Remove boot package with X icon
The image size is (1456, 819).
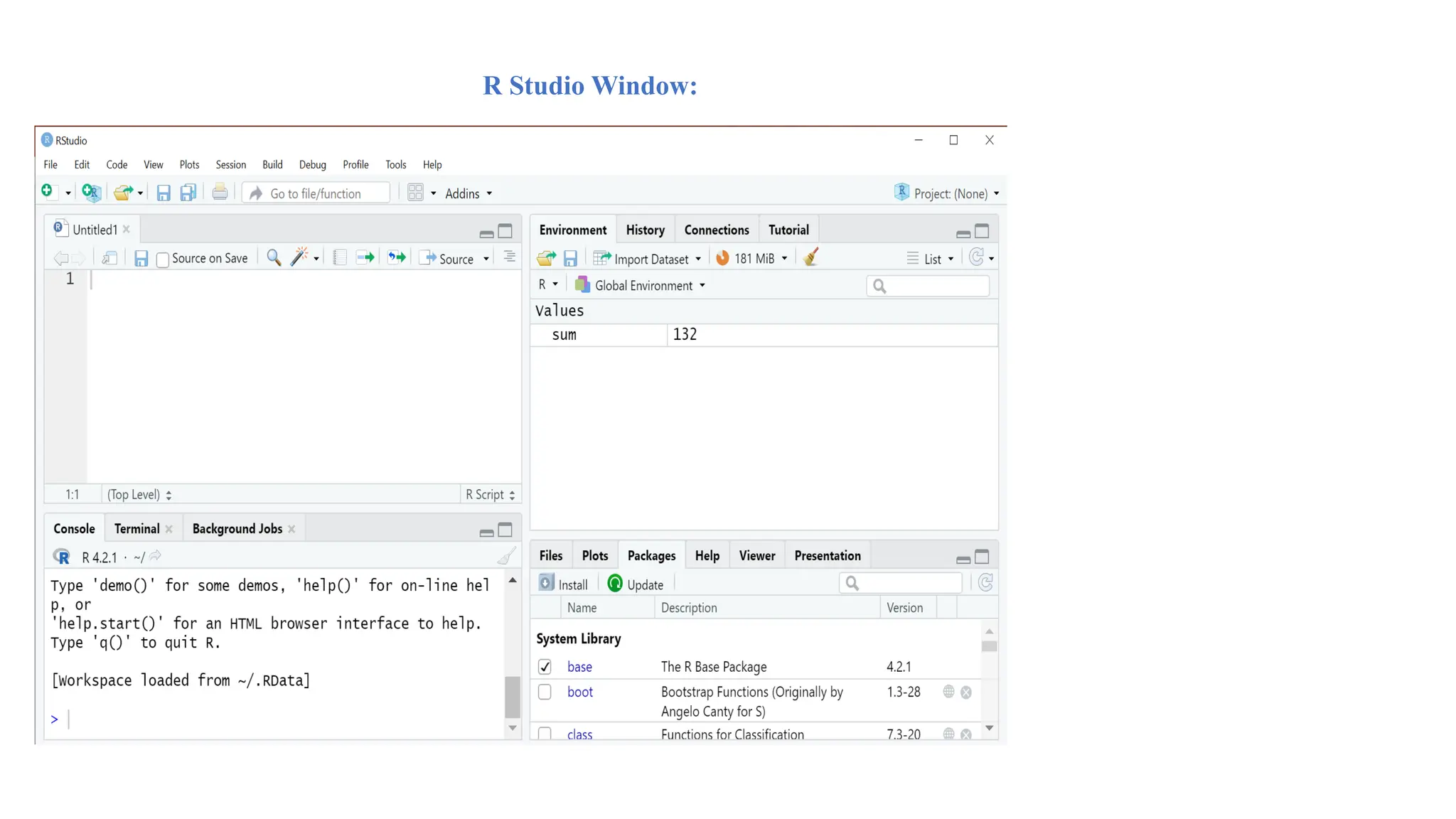point(966,692)
